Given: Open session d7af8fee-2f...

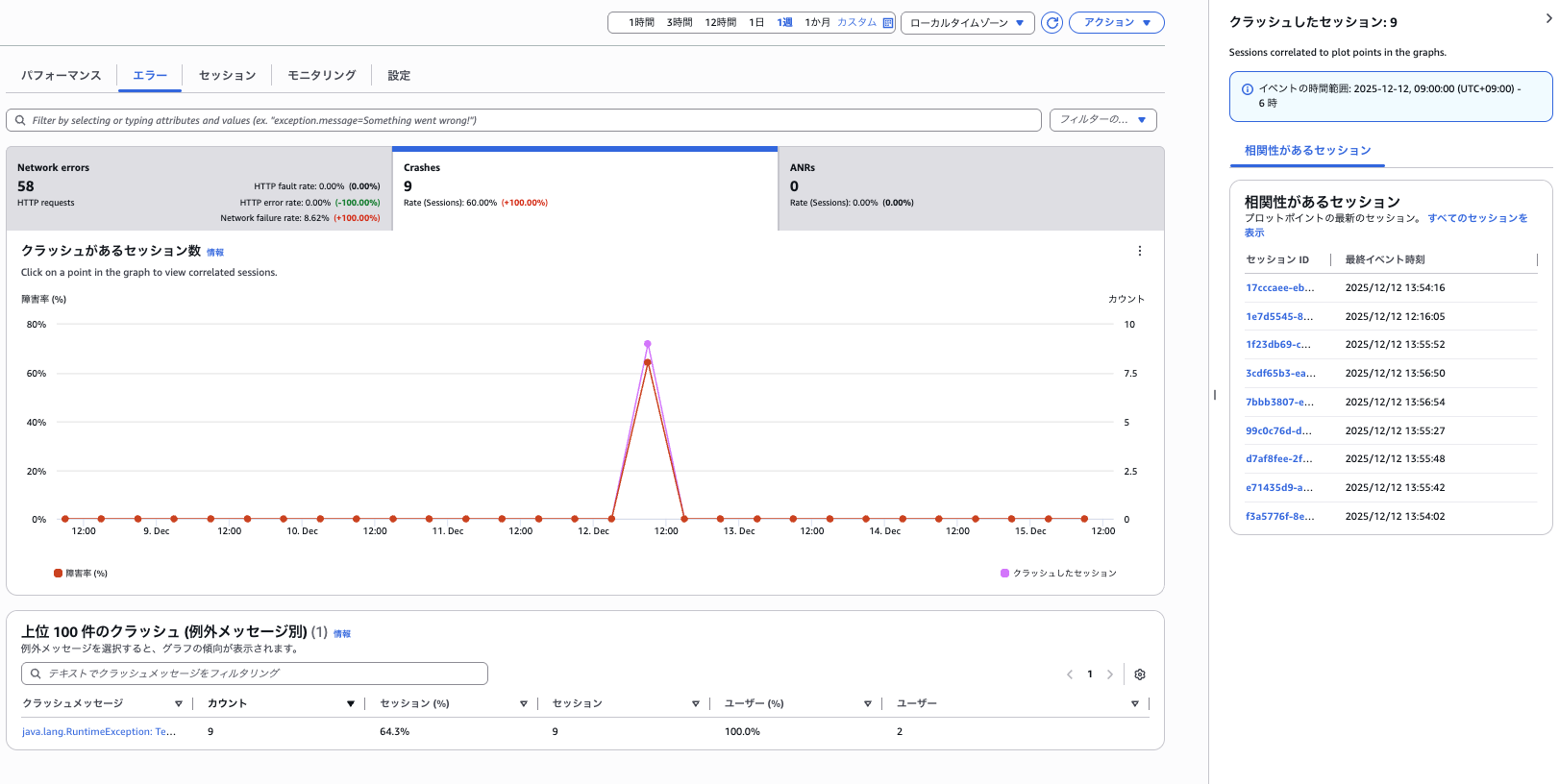Looking at the screenshot, I should (1279, 459).
